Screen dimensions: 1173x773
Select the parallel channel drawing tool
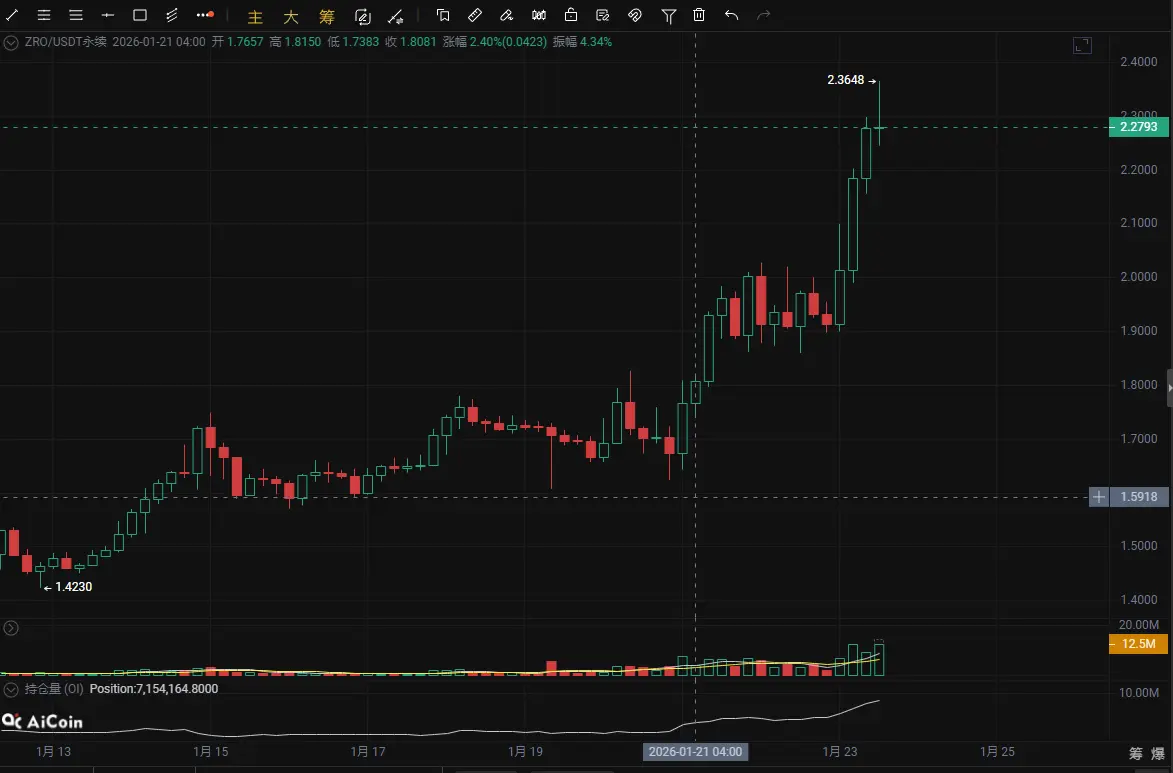tap(172, 15)
